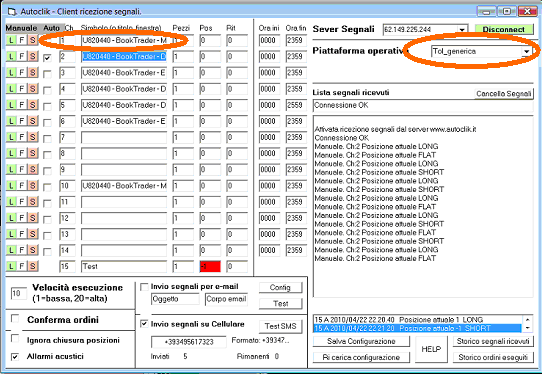Click Test SMS button
This screenshot has width=542, height=374.
click(x=280, y=326)
